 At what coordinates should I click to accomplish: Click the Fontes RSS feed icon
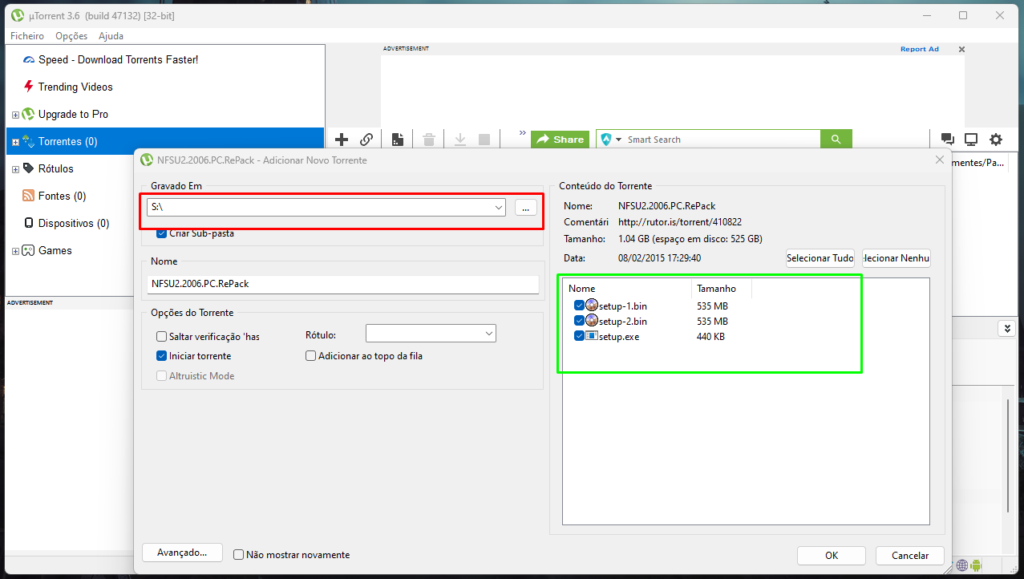coord(28,195)
